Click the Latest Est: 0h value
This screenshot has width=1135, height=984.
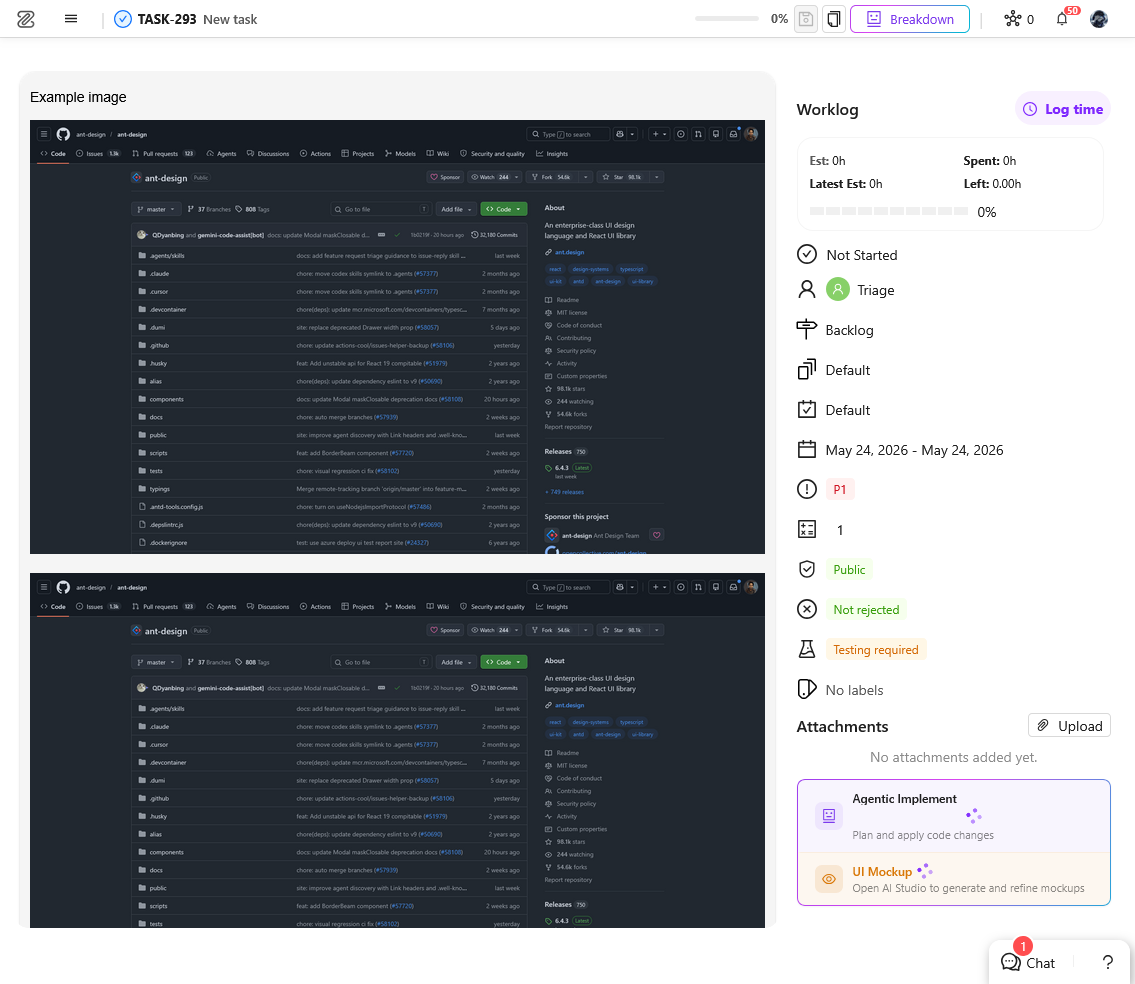[x=845, y=184]
